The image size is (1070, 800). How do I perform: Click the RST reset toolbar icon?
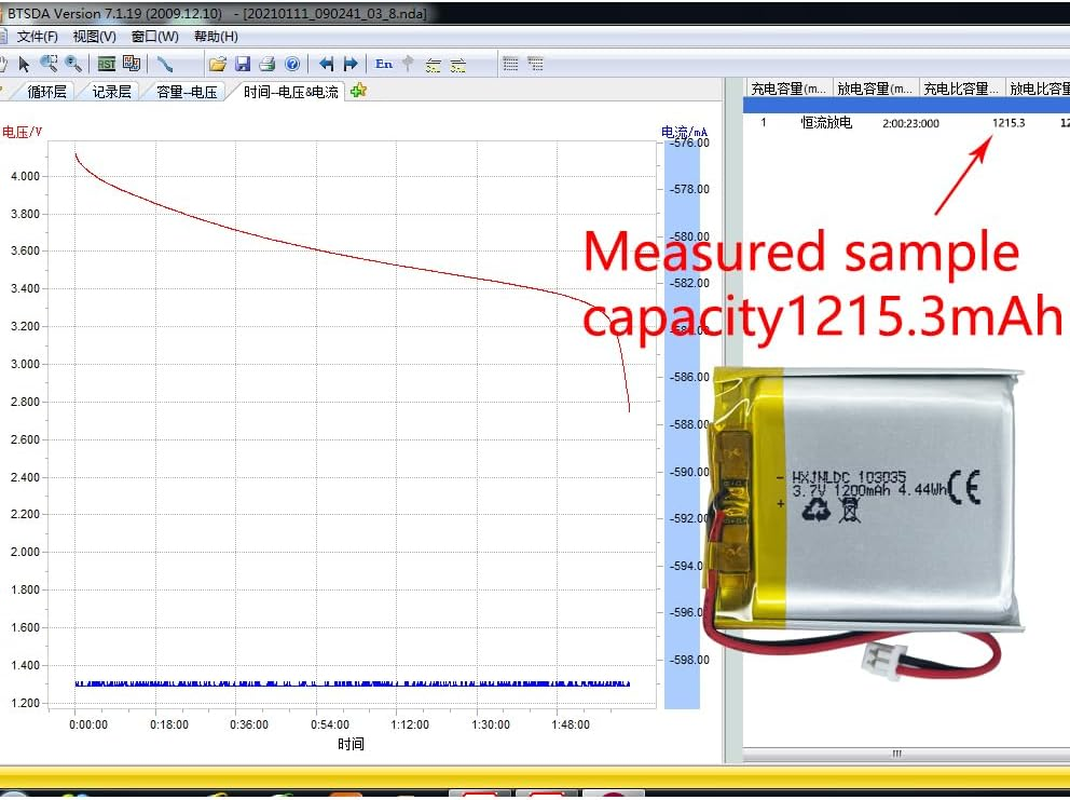[x=106, y=64]
